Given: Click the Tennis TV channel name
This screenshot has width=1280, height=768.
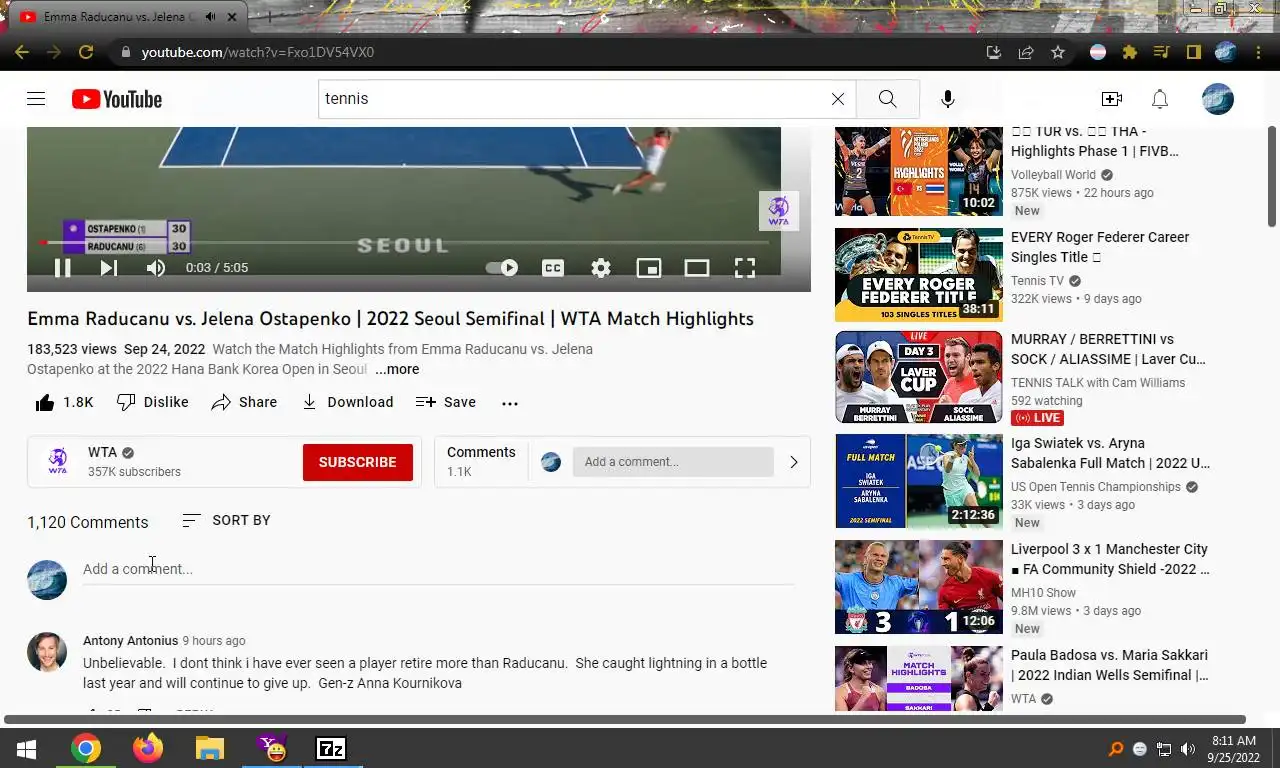Looking at the screenshot, I should click(x=1037, y=281).
